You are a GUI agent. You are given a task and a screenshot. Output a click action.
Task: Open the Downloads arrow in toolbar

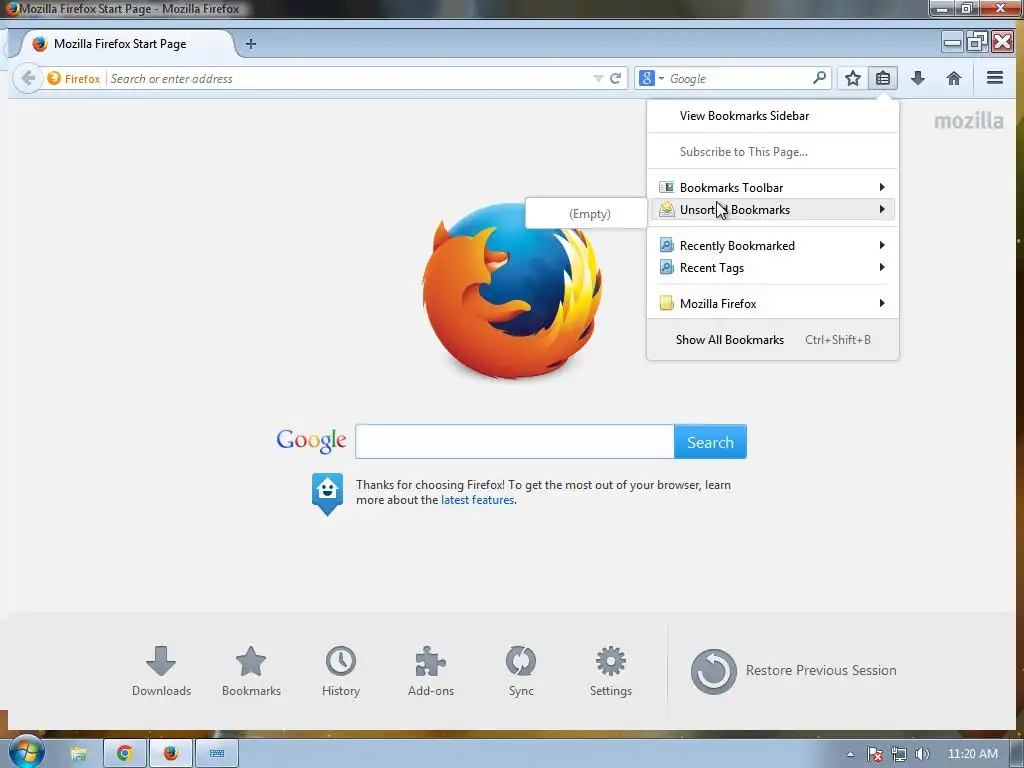pos(918,78)
